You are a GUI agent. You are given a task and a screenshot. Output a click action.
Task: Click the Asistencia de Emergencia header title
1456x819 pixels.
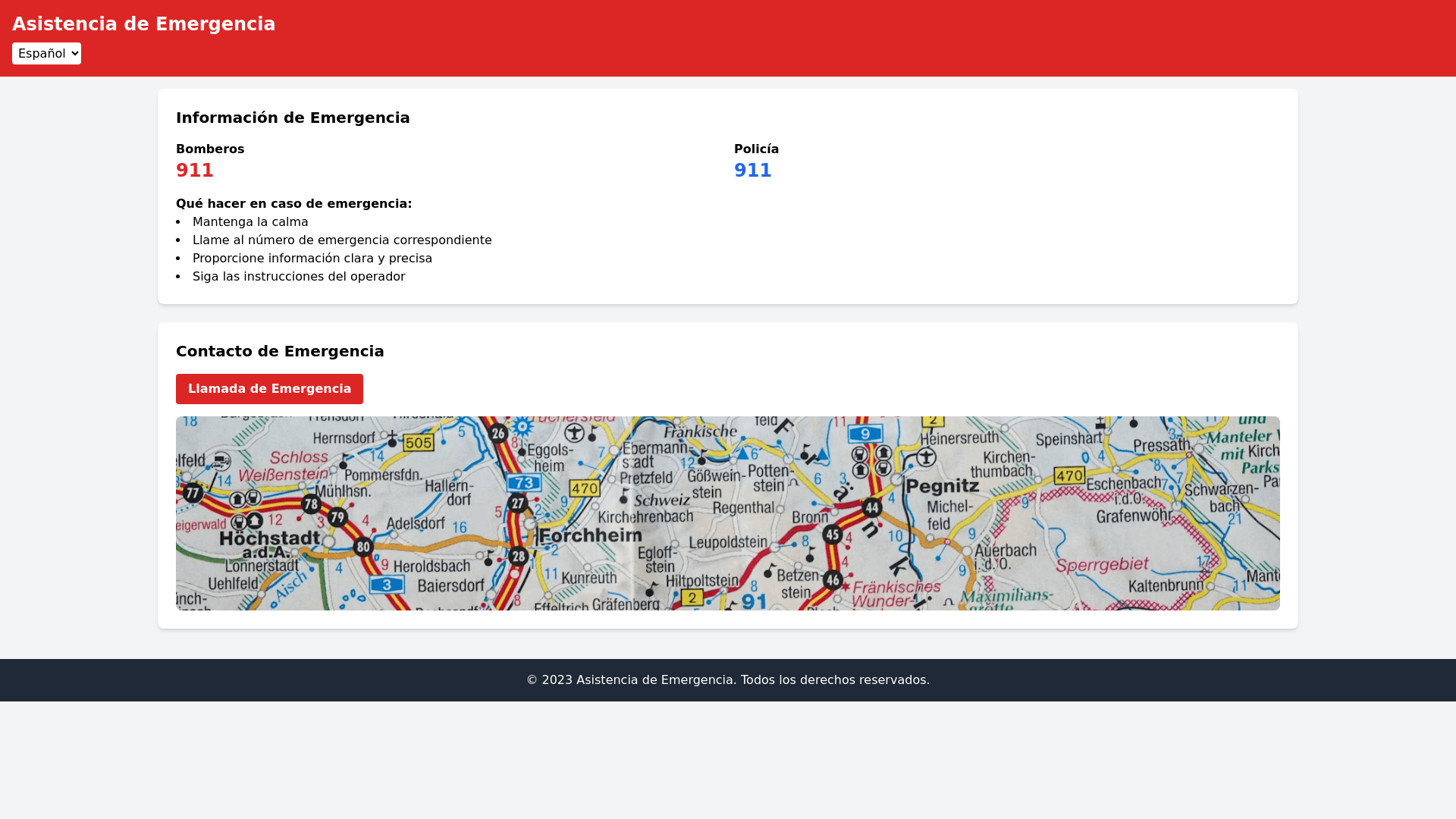[144, 24]
